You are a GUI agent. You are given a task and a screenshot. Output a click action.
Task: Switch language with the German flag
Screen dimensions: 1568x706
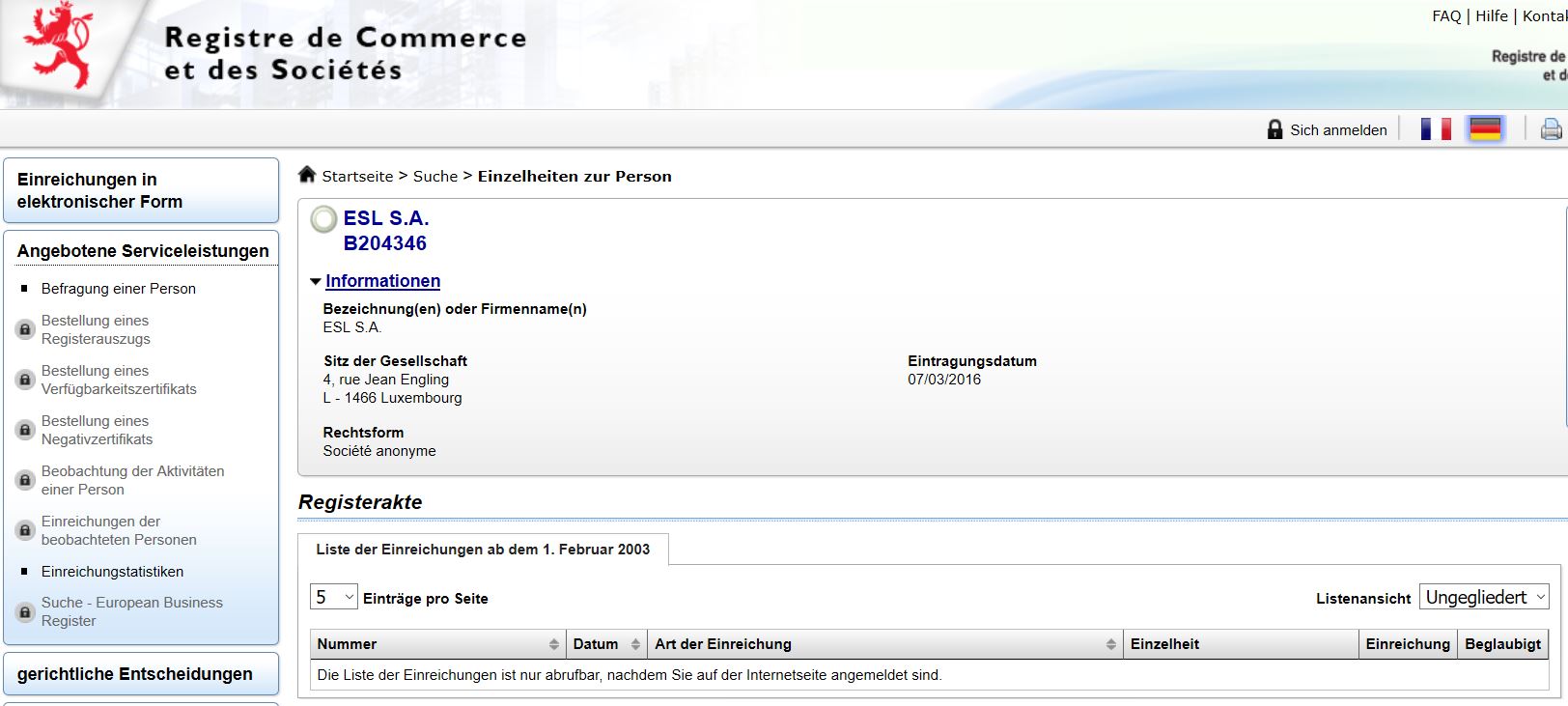point(1485,128)
